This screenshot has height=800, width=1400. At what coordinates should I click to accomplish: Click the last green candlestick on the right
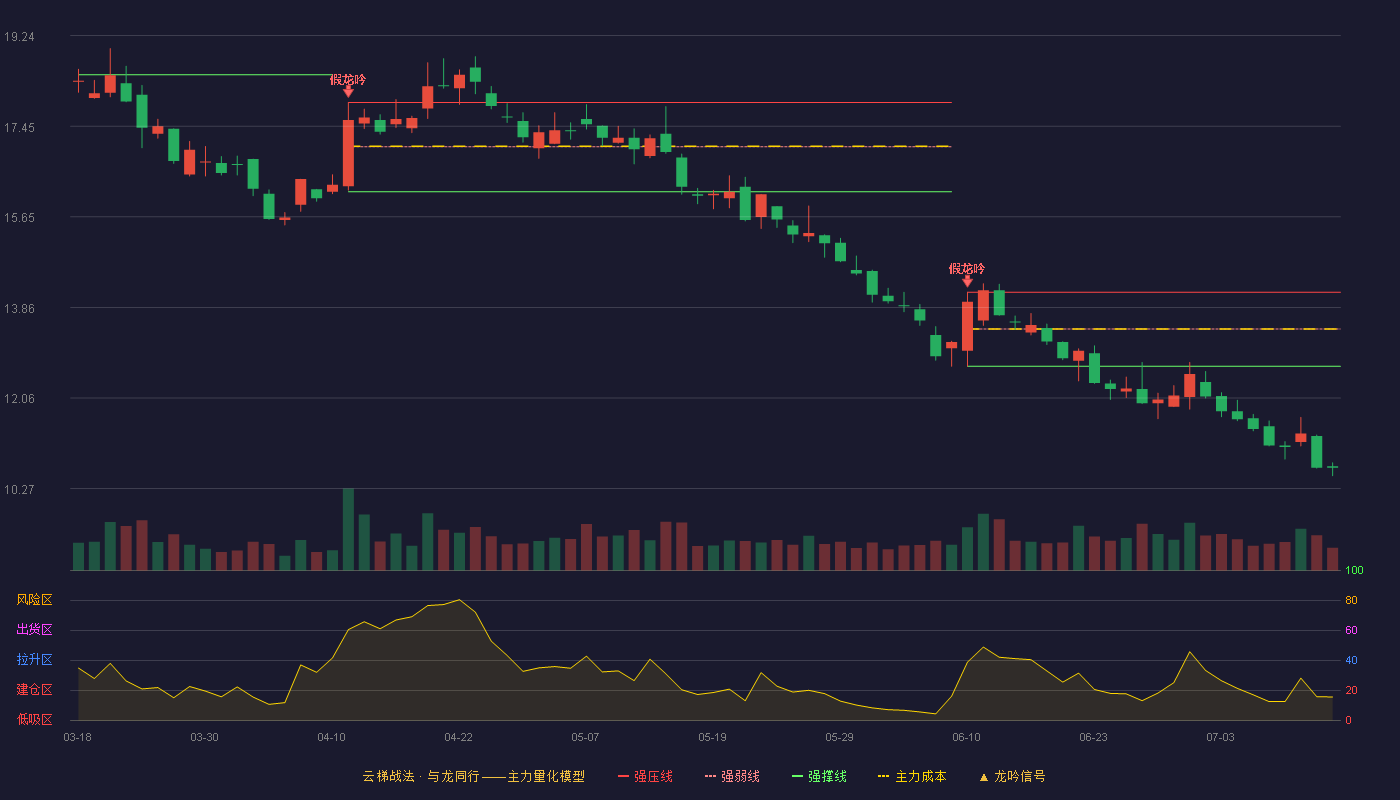(x=1332, y=466)
